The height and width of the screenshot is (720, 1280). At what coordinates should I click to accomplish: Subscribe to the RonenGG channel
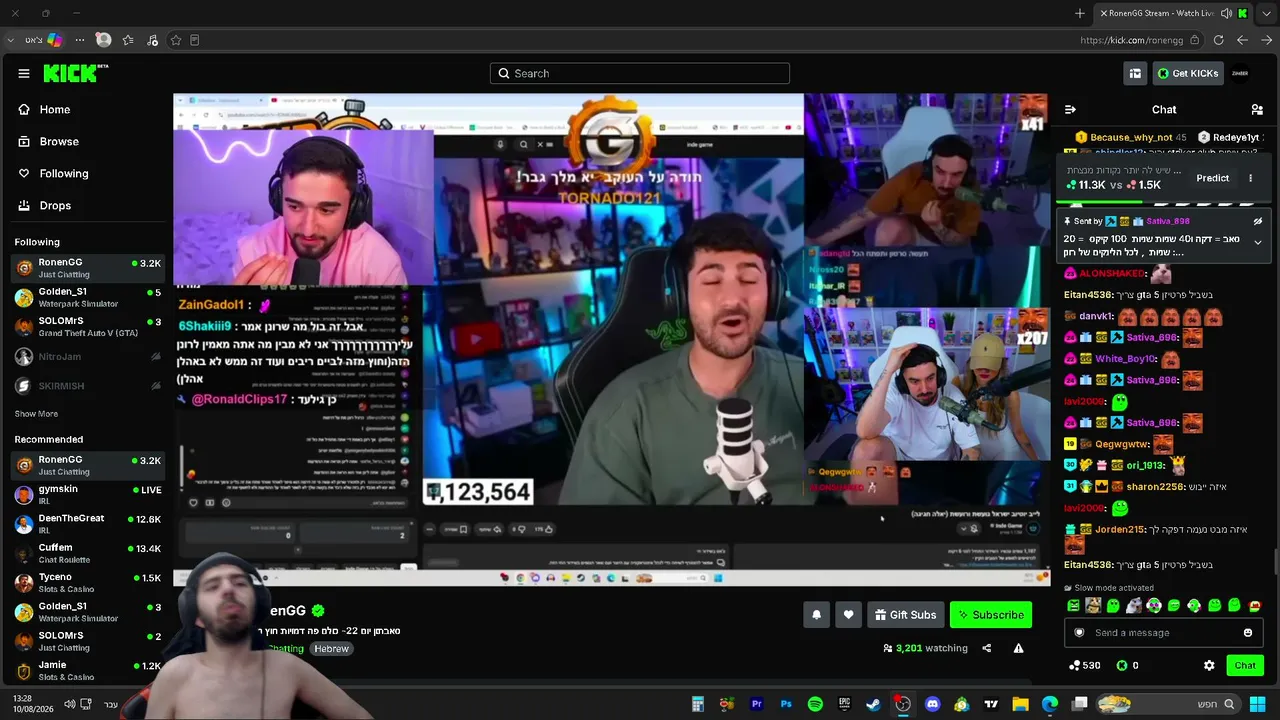click(990, 615)
